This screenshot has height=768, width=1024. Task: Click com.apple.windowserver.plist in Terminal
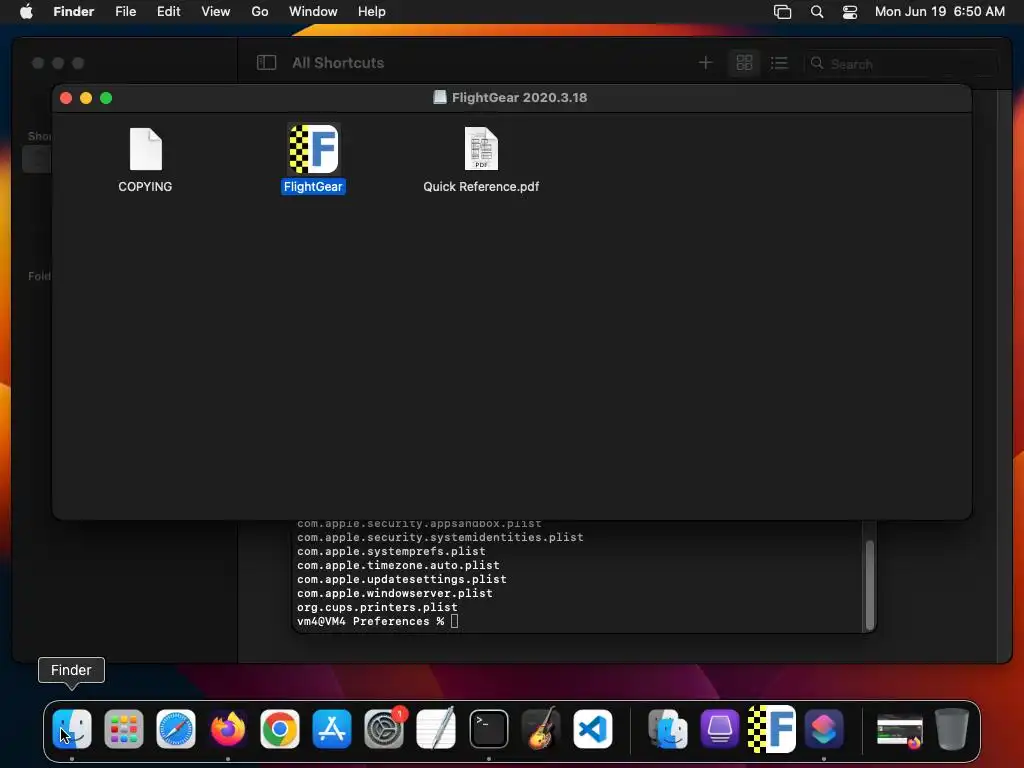coord(394,593)
